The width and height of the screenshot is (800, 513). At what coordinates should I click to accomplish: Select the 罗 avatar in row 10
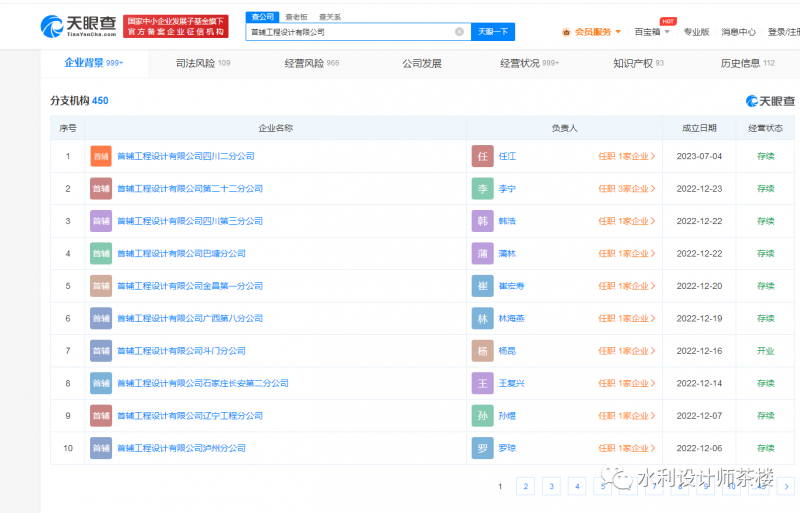pyautogui.click(x=483, y=448)
